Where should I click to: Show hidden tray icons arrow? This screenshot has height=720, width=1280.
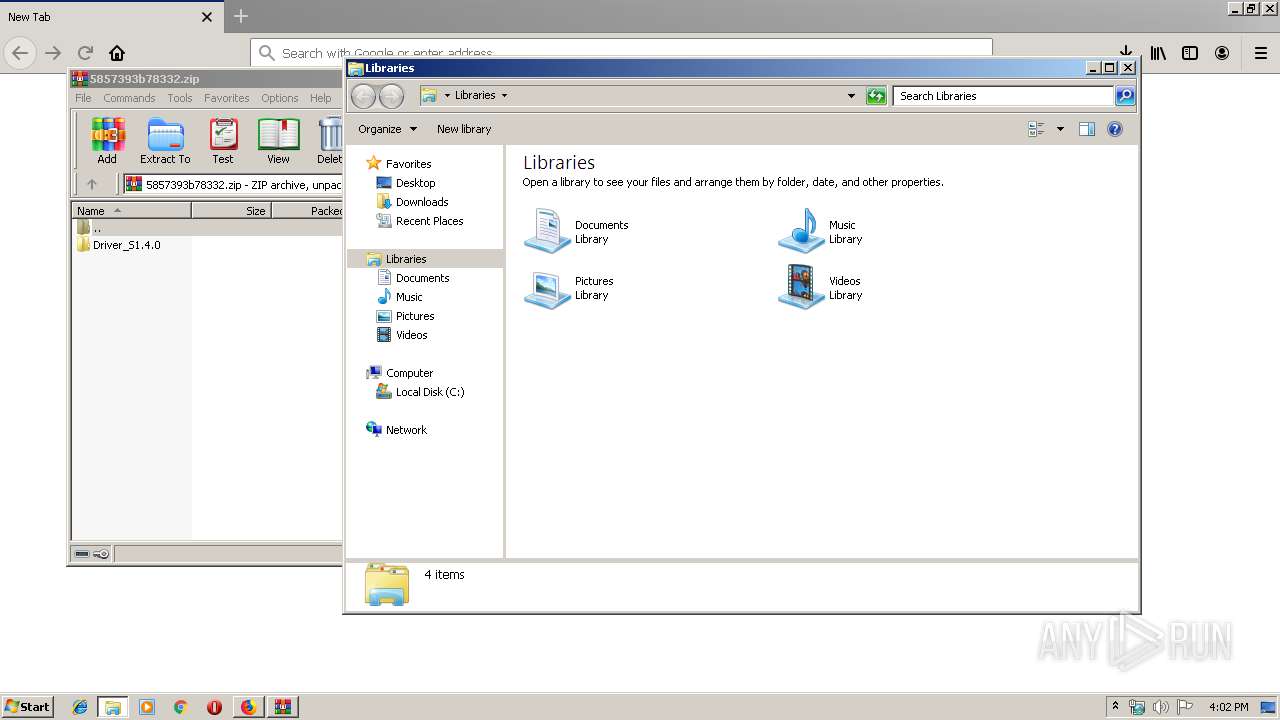click(1116, 706)
